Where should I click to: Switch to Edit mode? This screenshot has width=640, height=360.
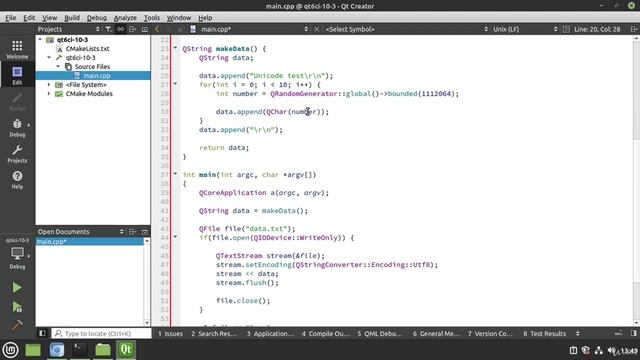pyautogui.click(x=17, y=76)
